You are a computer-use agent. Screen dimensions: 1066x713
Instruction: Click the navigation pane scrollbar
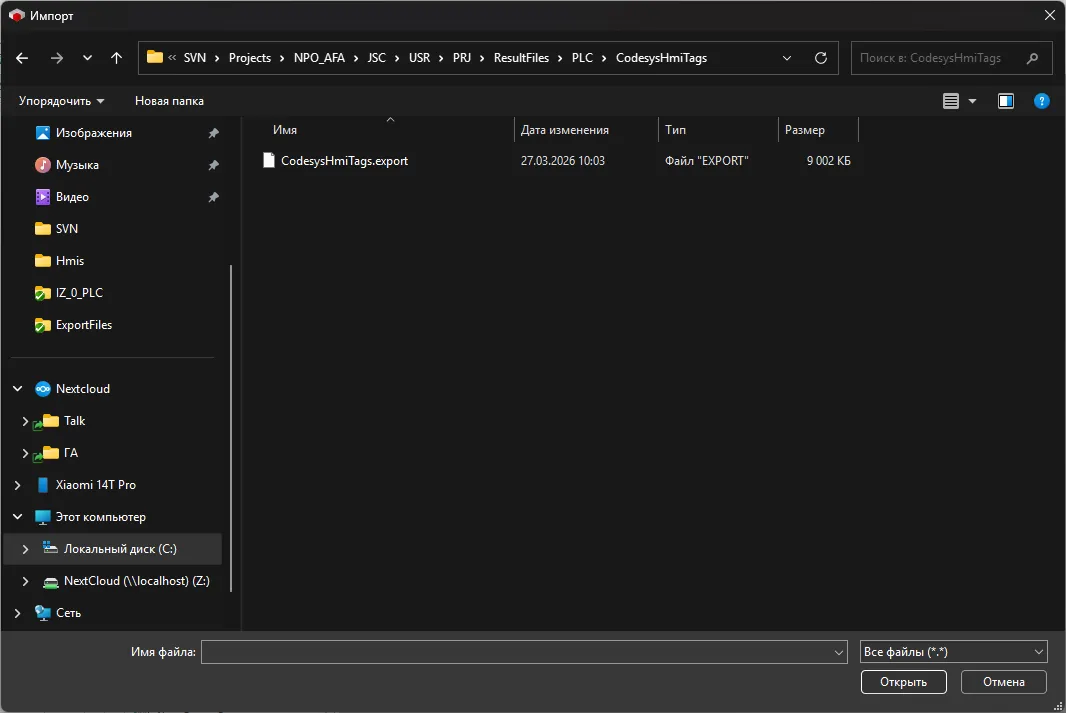point(231,428)
